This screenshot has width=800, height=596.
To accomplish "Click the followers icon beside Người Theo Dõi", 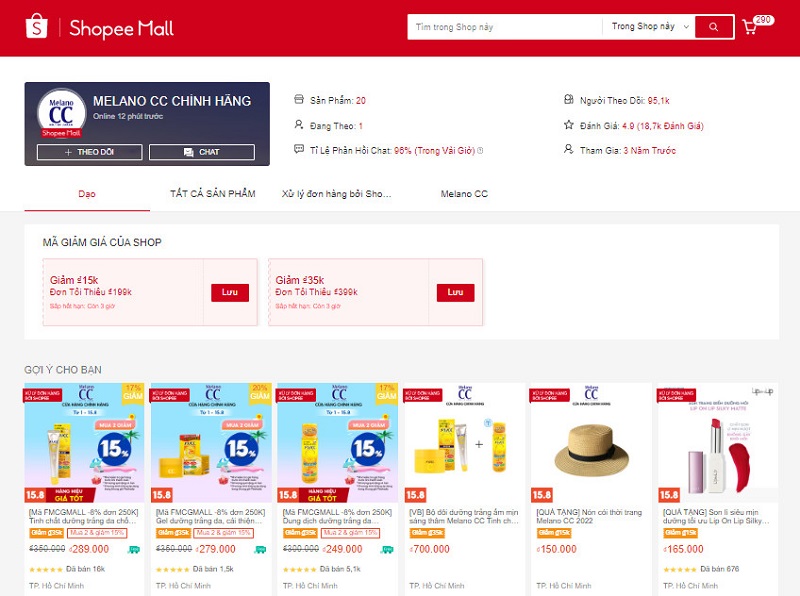I will (569, 100).
